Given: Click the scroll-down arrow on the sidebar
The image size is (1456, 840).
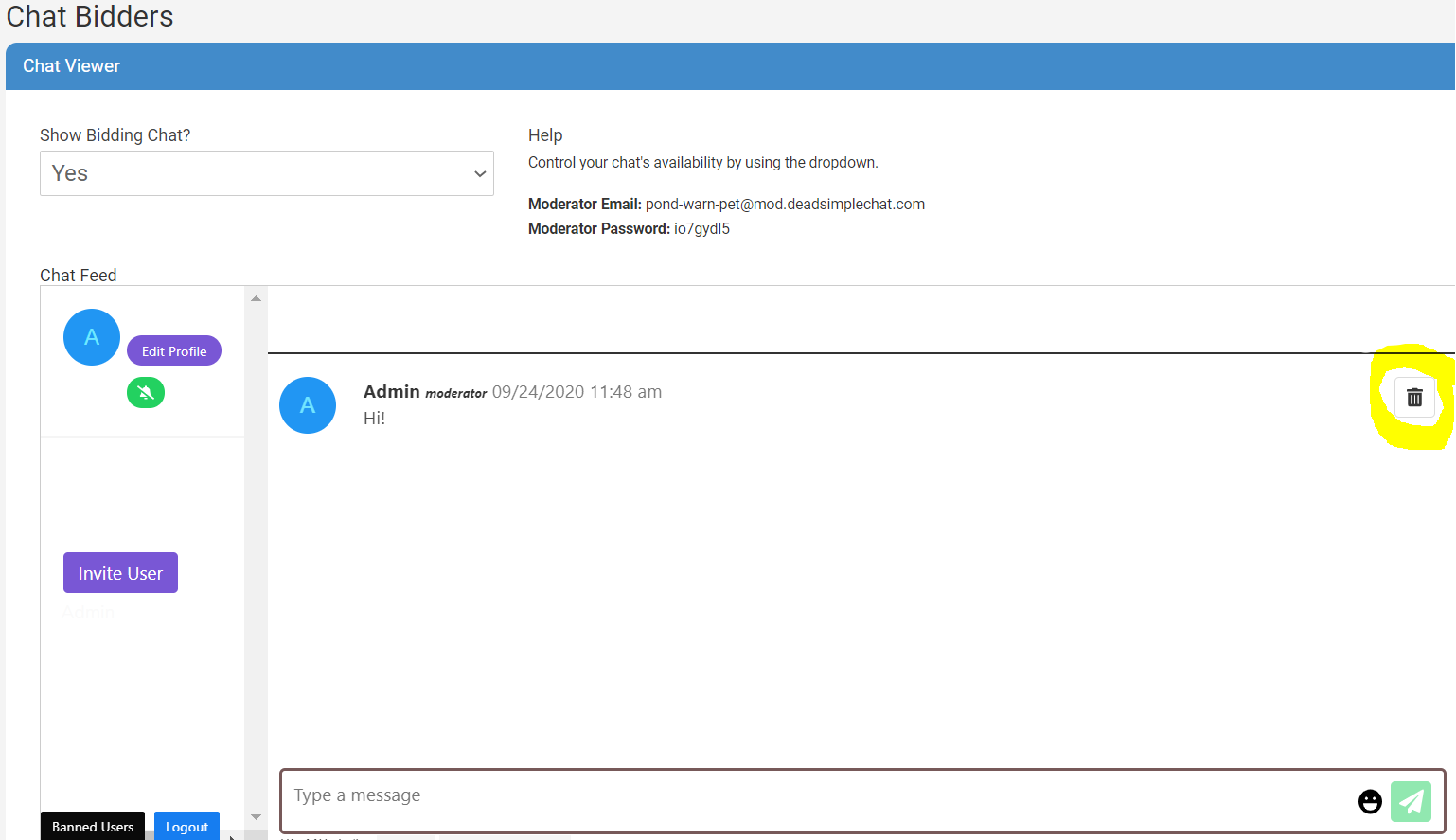Looking at the screenshot, I should tap(256, 815).
